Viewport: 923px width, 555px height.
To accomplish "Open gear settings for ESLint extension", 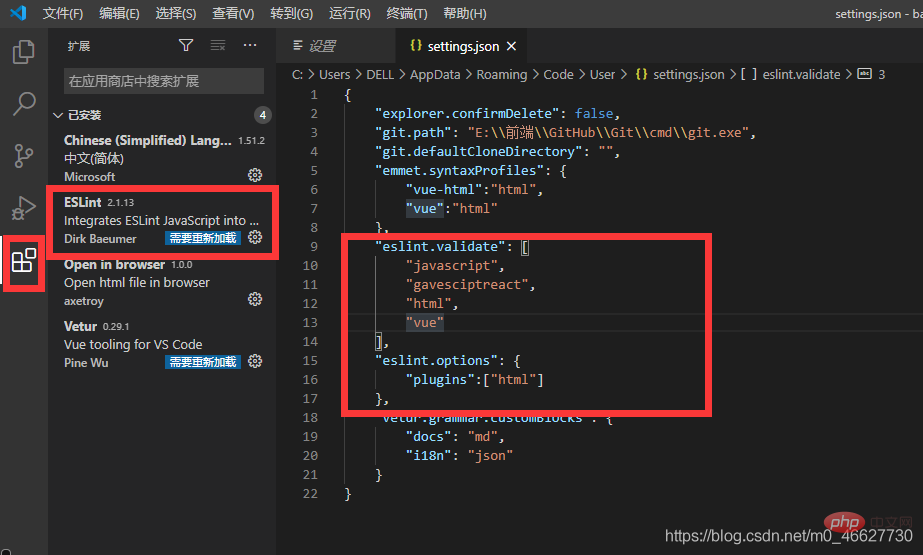I will 255,237.
